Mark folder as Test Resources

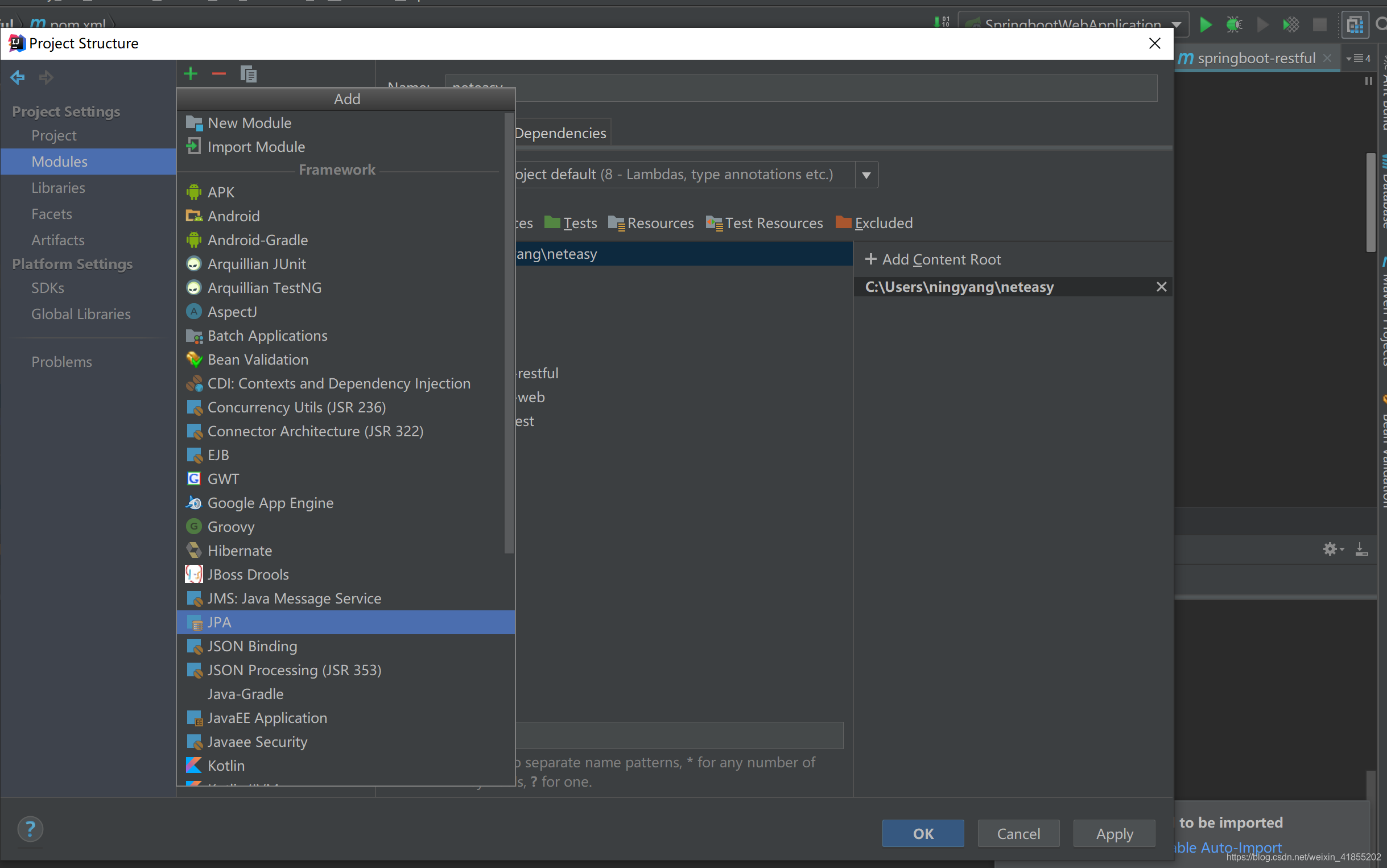(764, 223)
